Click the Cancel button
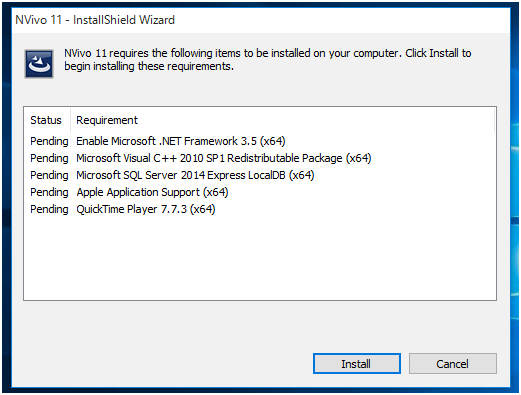521x395 pixels. [x=453, y=363]
